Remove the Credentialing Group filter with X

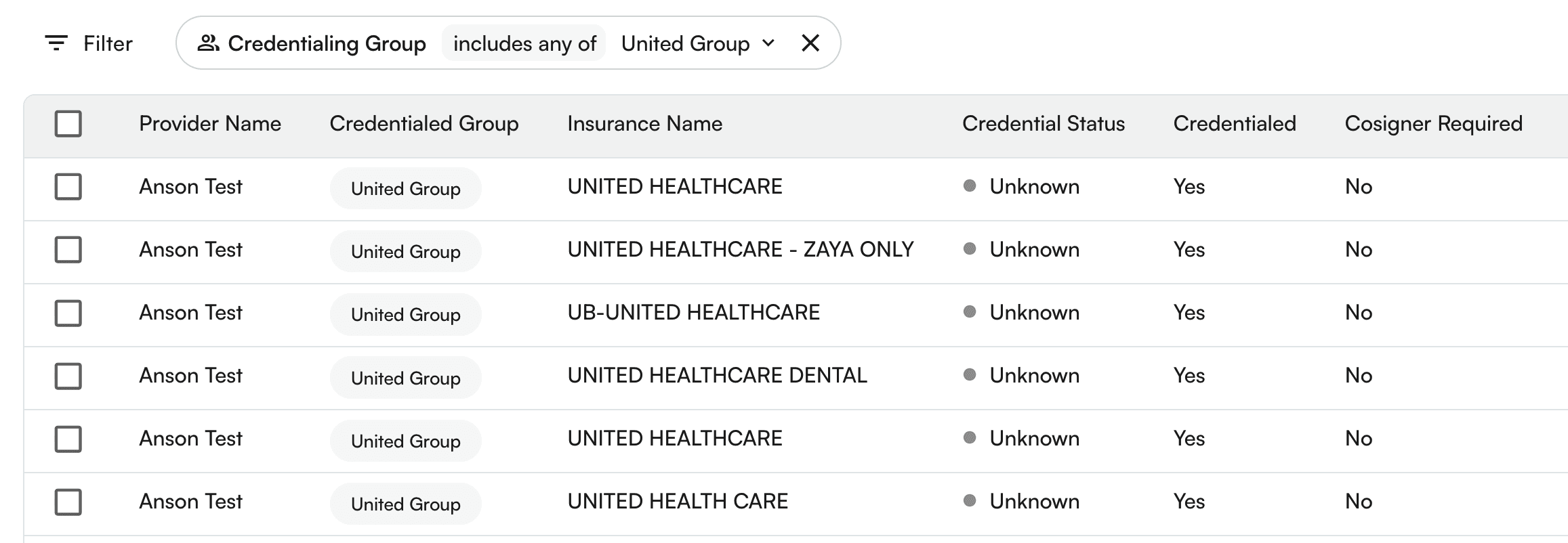click(x=810, y=43)
